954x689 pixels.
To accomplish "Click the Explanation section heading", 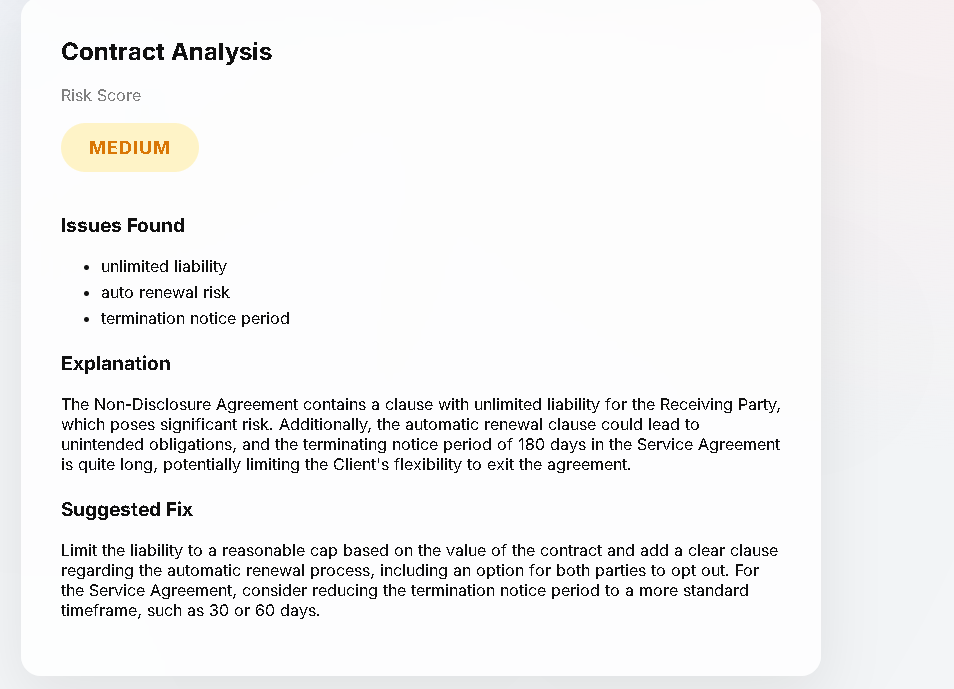I will tap(116, 363).
